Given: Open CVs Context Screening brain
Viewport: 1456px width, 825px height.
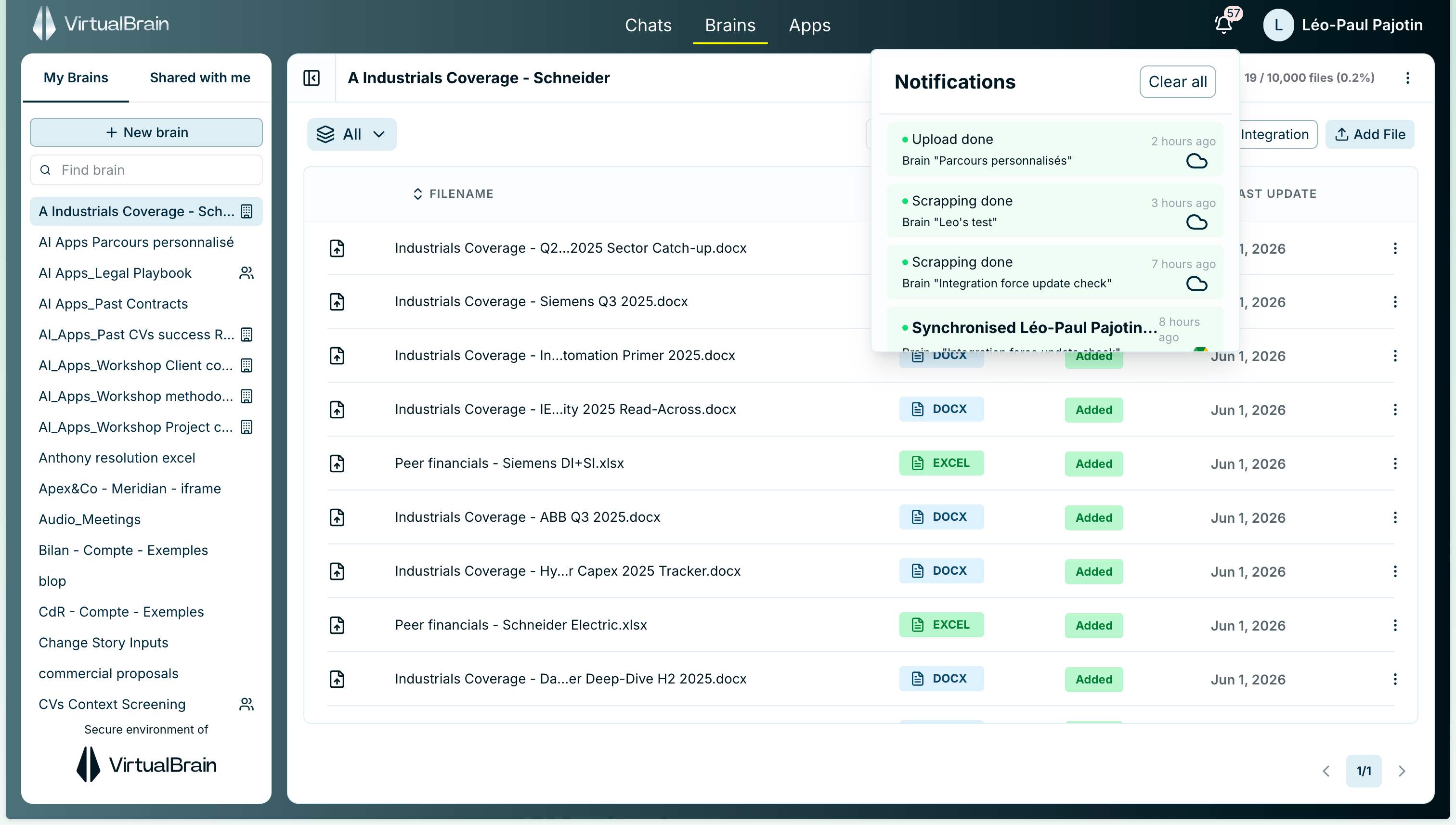Looking at the screenshot, I should [x=146, y=704].
